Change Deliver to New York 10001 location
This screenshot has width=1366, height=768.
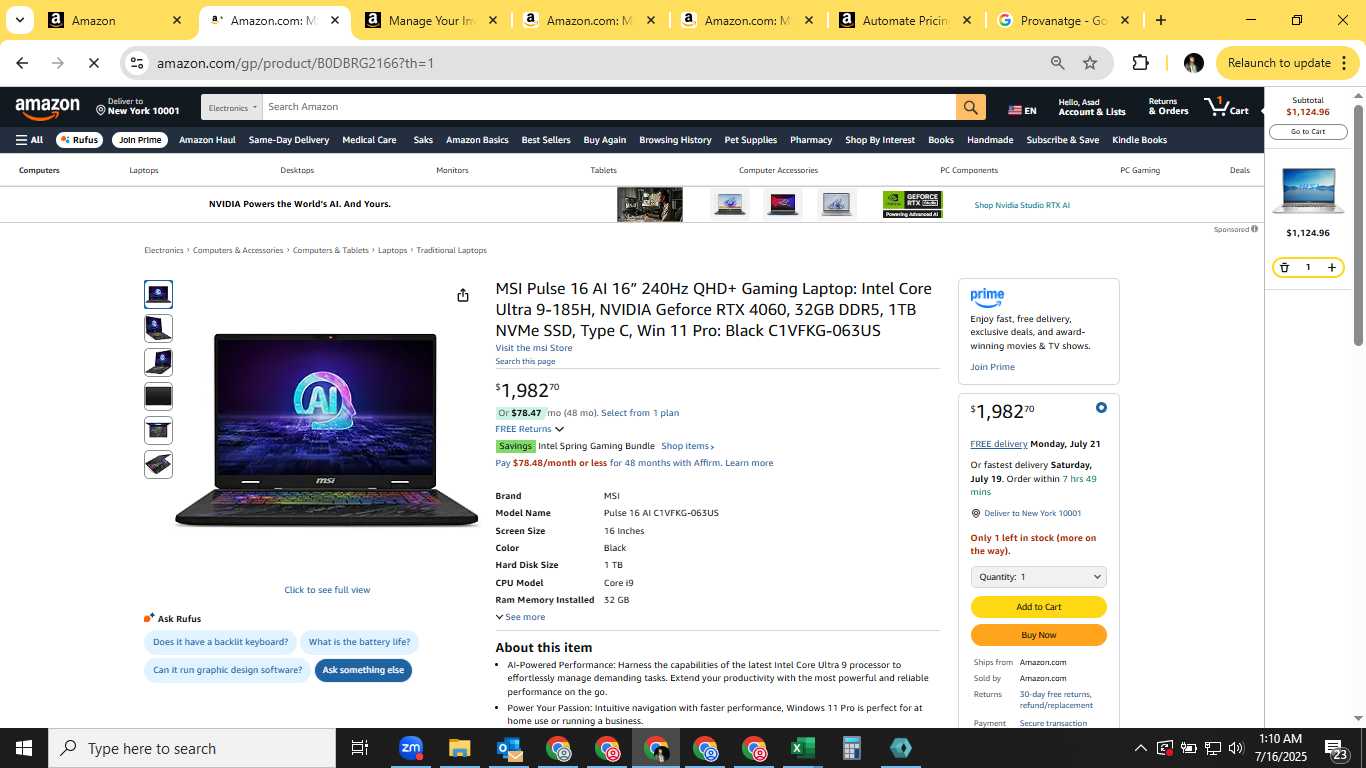(x=138, y=107)
